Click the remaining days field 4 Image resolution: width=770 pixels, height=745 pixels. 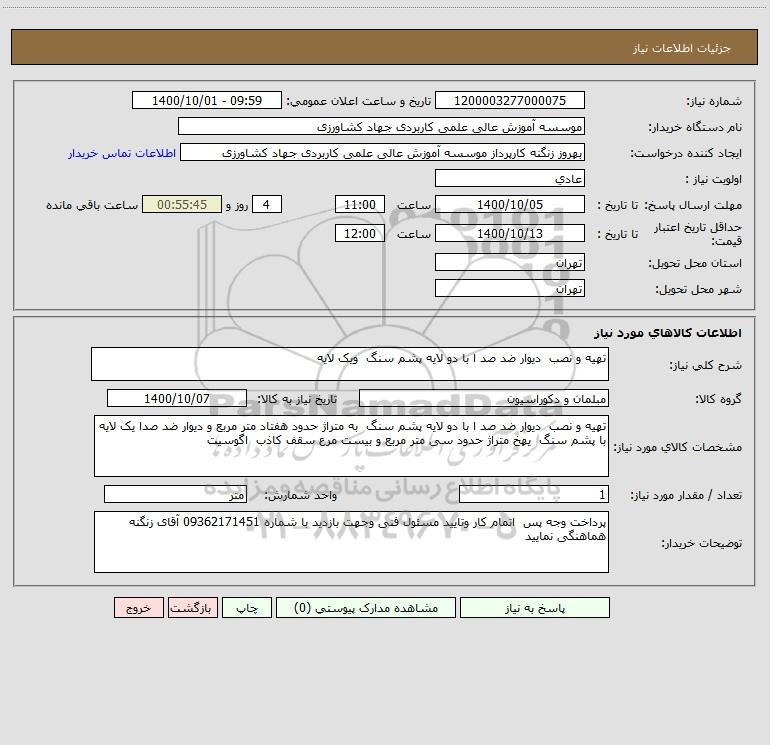tap(267, 204)
